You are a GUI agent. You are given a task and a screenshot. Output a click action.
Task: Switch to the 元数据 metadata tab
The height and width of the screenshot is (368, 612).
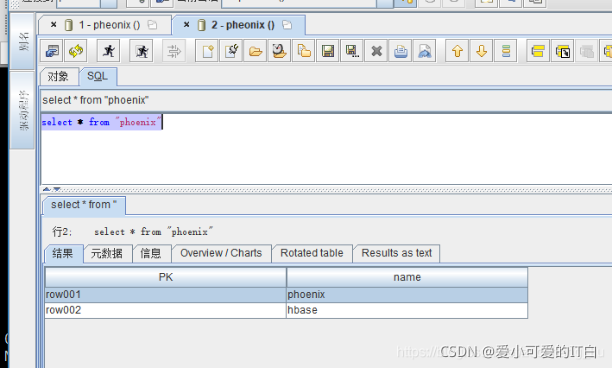coord(107,253)
